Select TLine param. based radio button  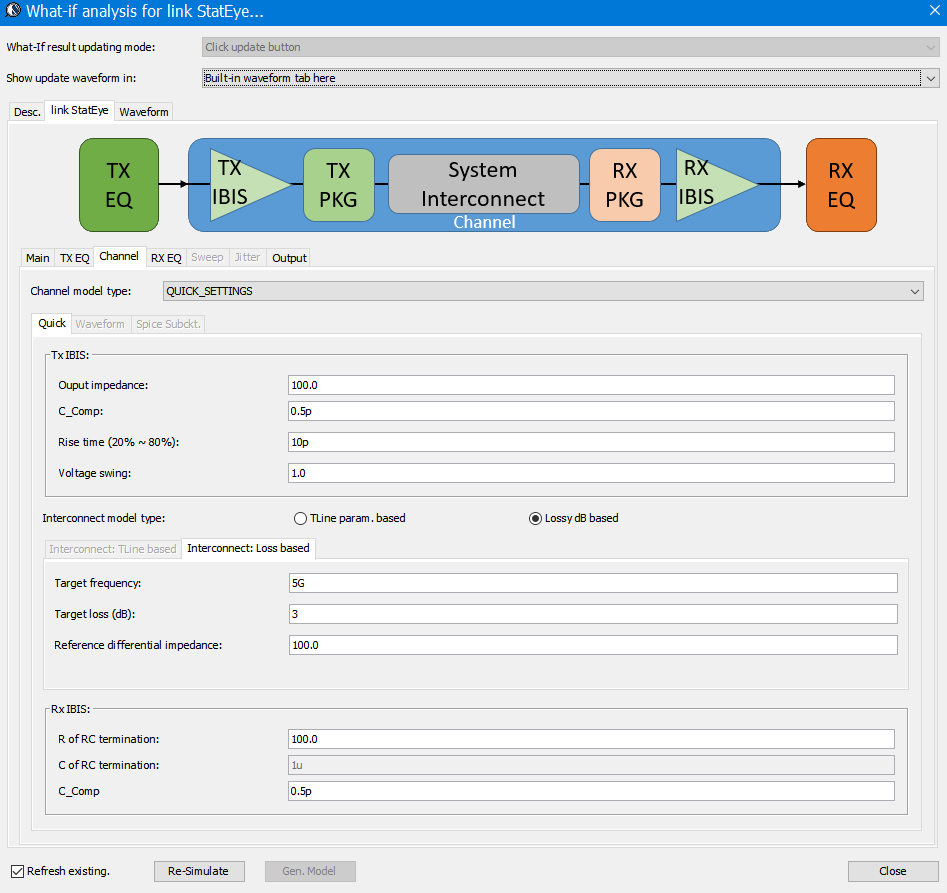coord(300,518)
